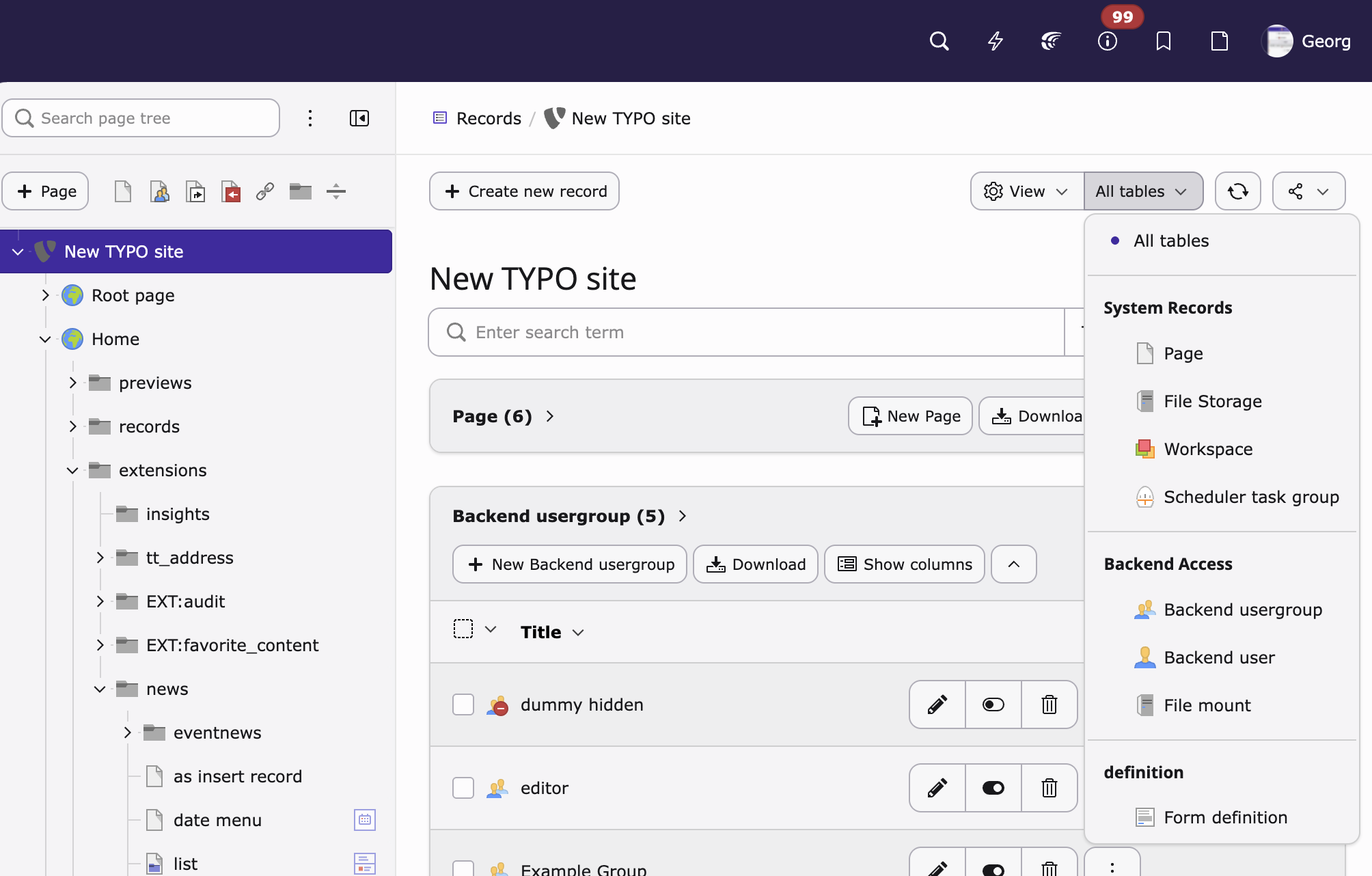Open the TYPO3 news feed icon
1372x876 pixels.
pos(1052,41)
